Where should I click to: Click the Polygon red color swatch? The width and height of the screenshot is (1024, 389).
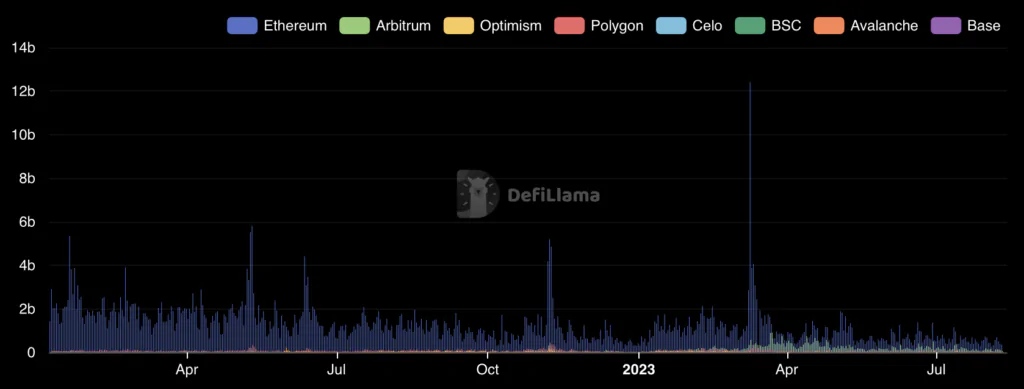point(569,26)
